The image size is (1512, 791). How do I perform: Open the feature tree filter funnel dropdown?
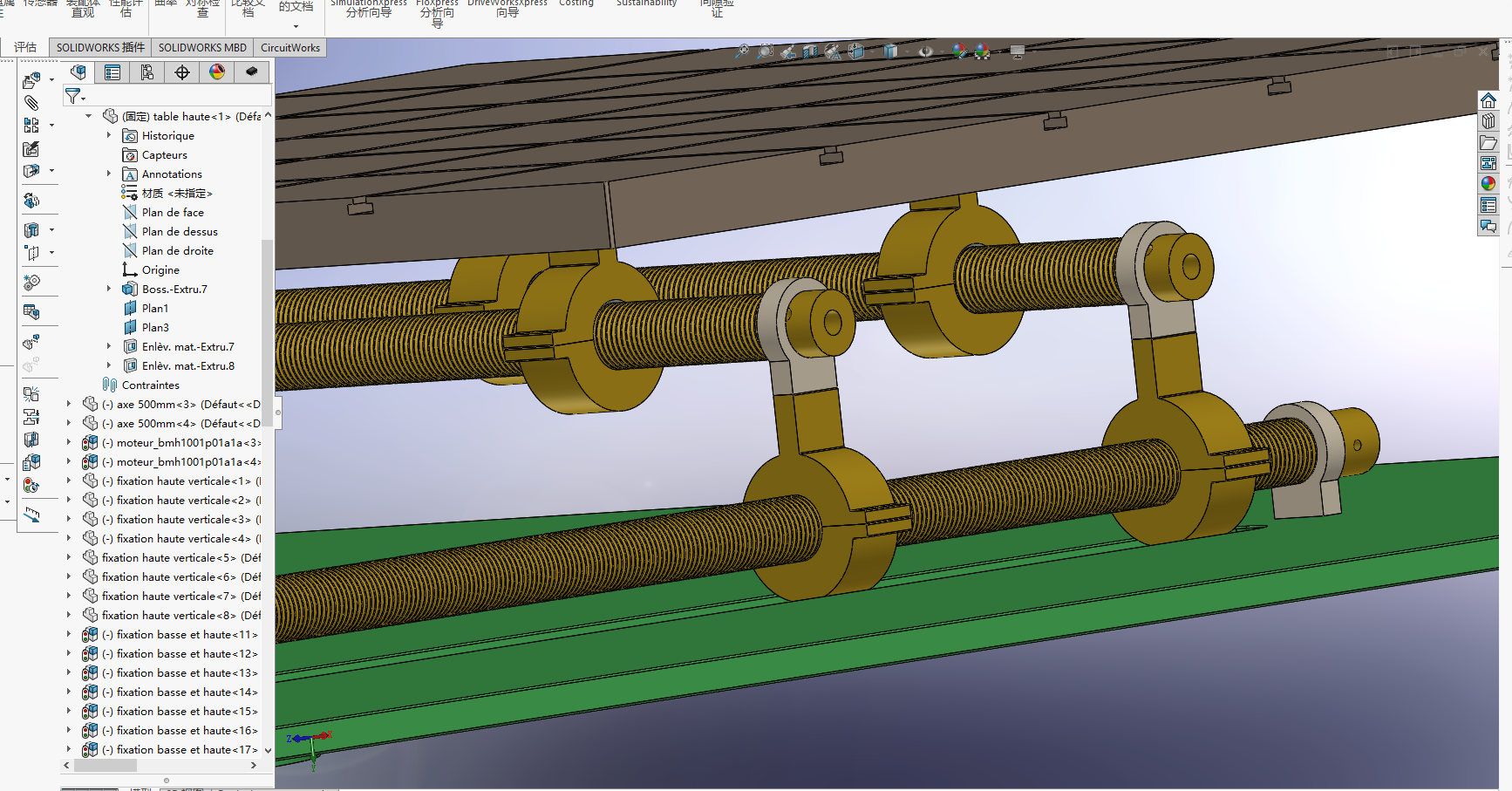point(75,96)
